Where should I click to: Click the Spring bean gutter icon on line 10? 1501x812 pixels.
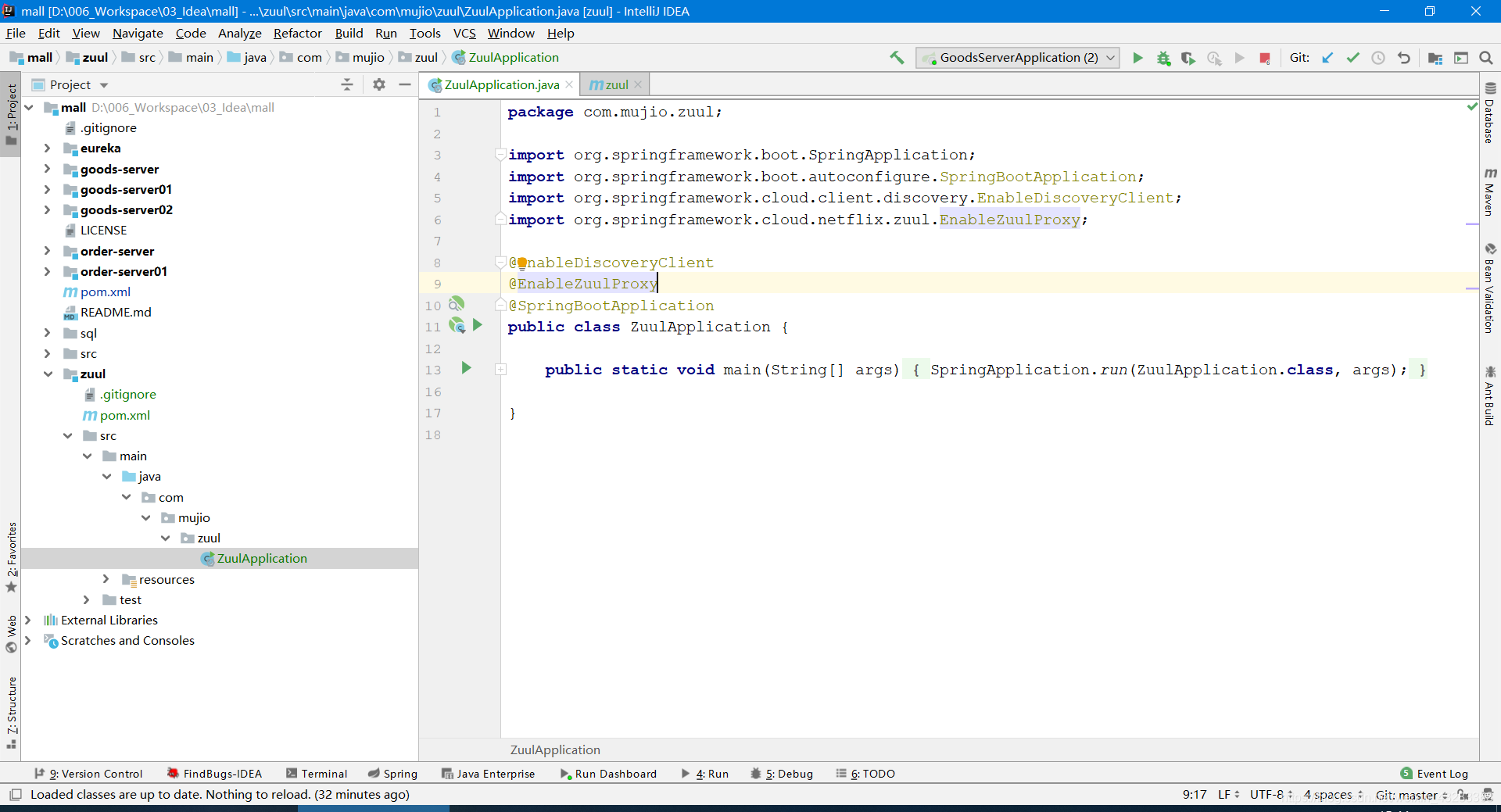tap(457, 304)
